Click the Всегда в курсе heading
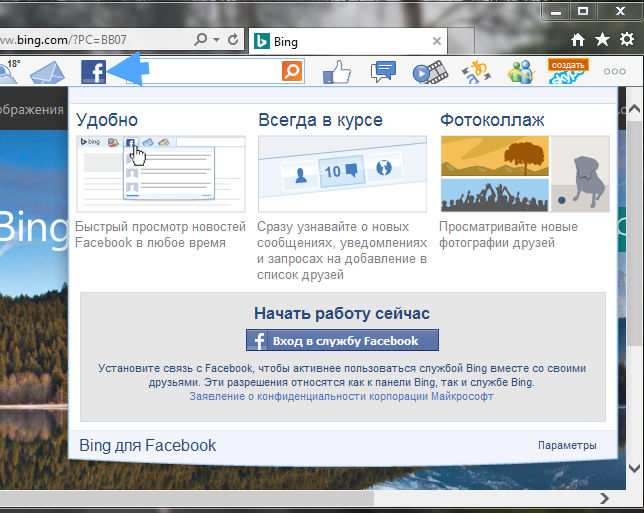This screenshot has height=513, width=644. click(x=320, y=120)
